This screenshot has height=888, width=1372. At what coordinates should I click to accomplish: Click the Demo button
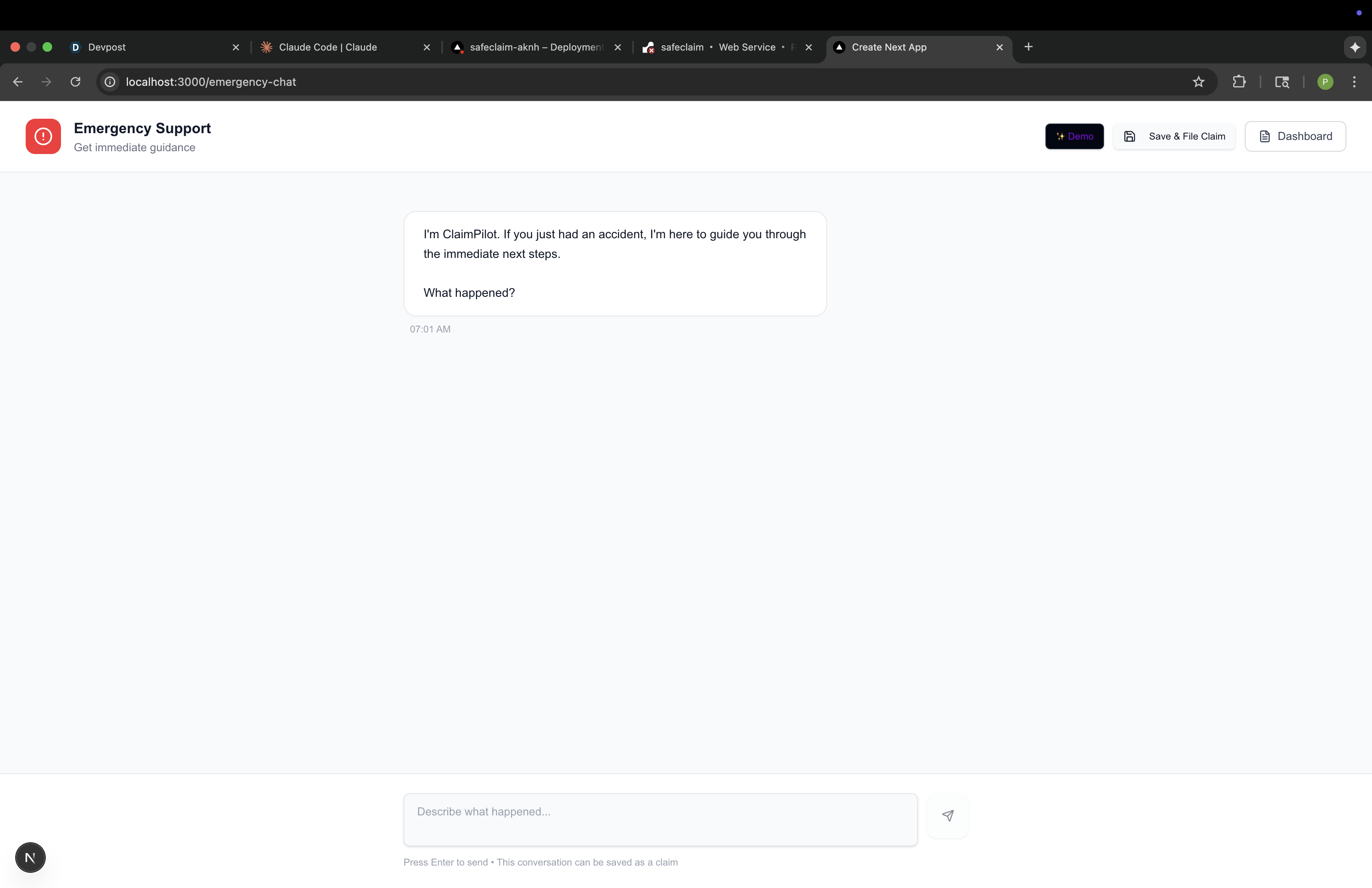pyautogui.click(x=1075, y=137)
